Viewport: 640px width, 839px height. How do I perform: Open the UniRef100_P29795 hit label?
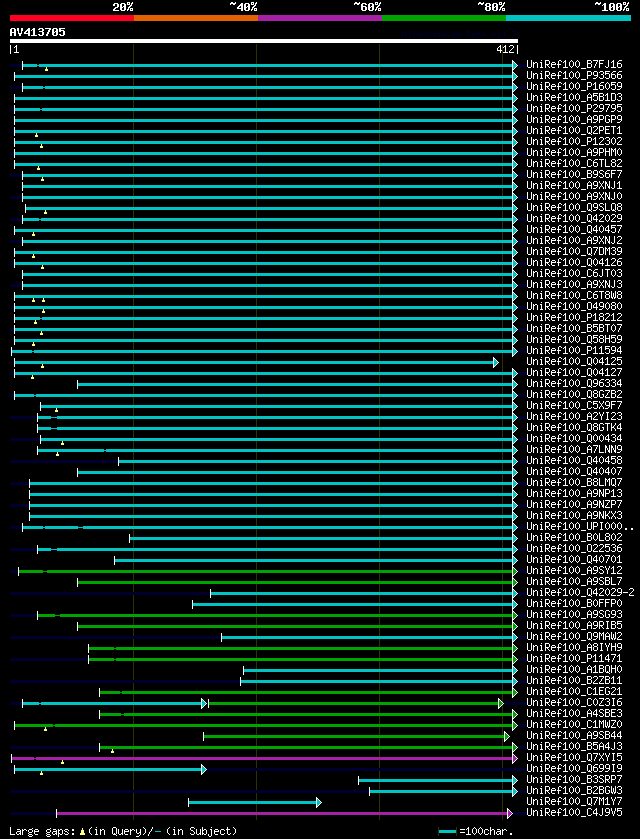574,109
